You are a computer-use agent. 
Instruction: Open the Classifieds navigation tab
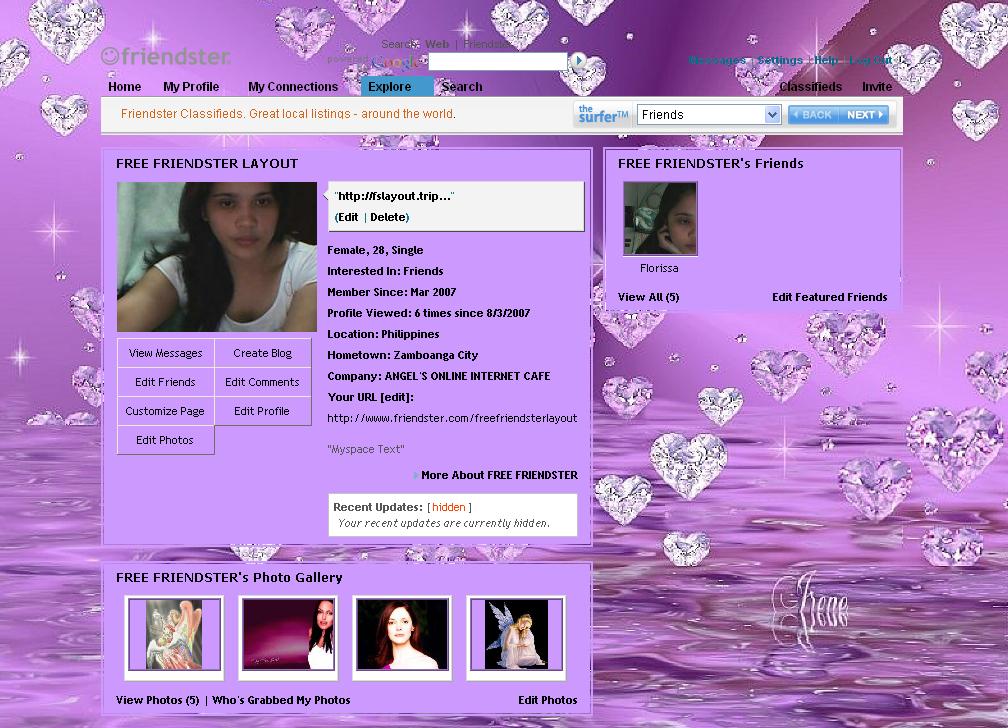tap(811, 87)
